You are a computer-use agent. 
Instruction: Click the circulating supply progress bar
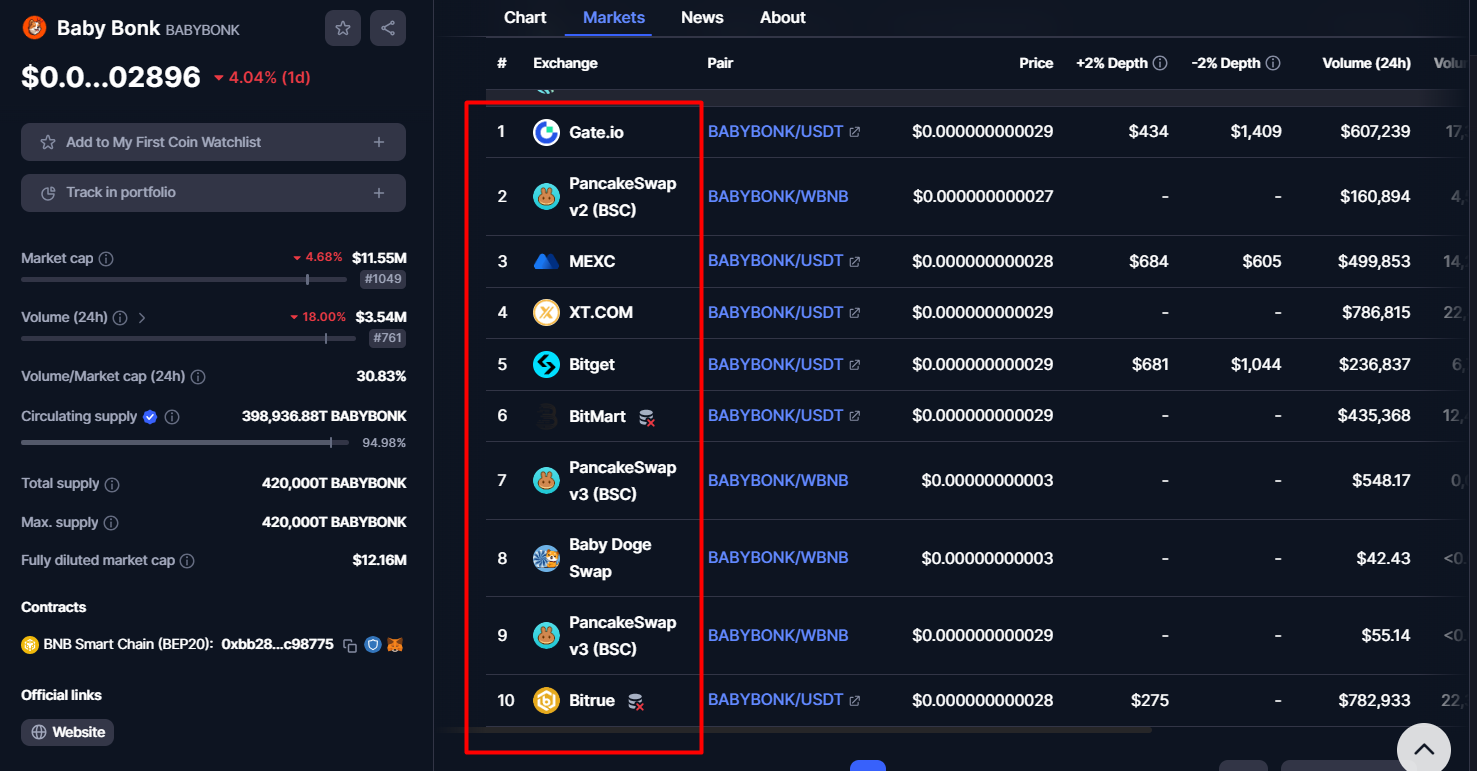tap(185, 442)
